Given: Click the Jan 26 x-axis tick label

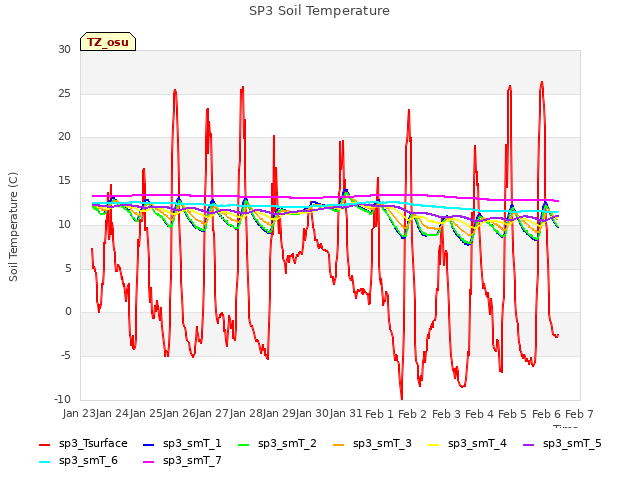Looking at the screenshot, I should (x=179, y=413).
